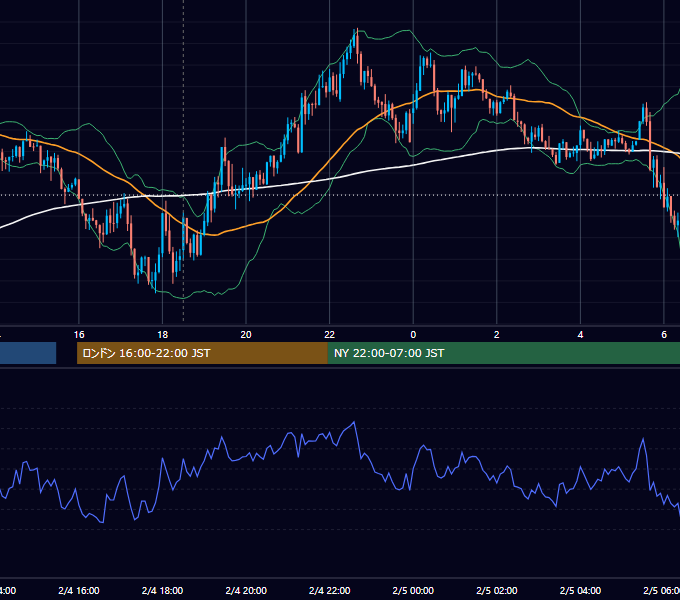Click the 2/5 00:00 label on indicator axis
Screen dimensions: 680x600
click(413, 590)
